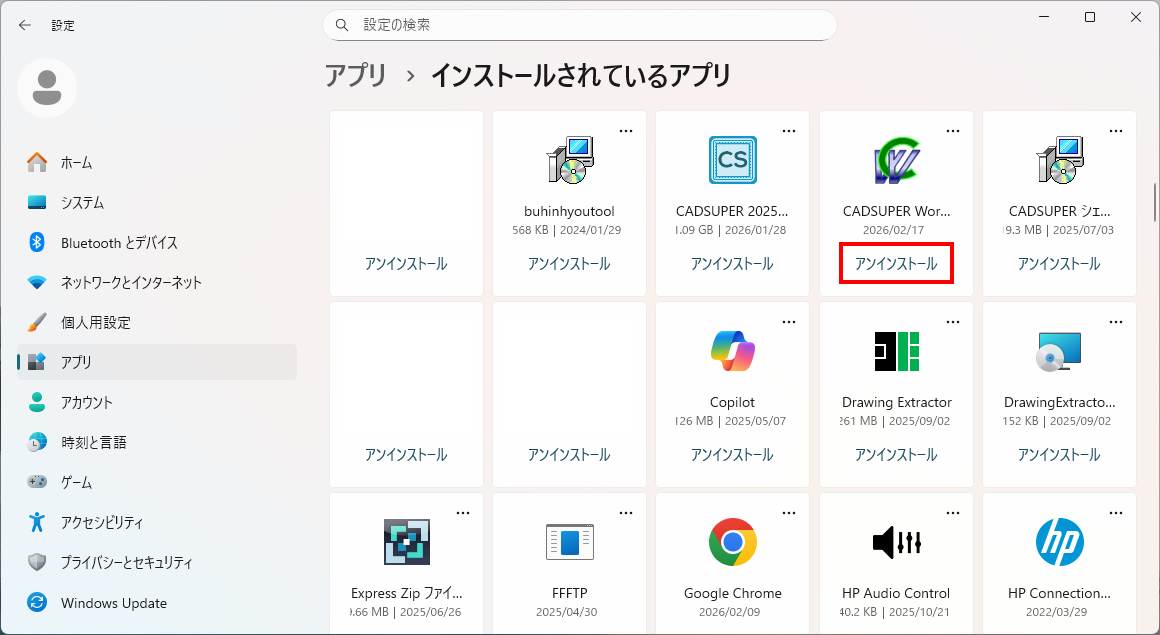
Task: Open more options for Copilot
Action: coord(789,322)
